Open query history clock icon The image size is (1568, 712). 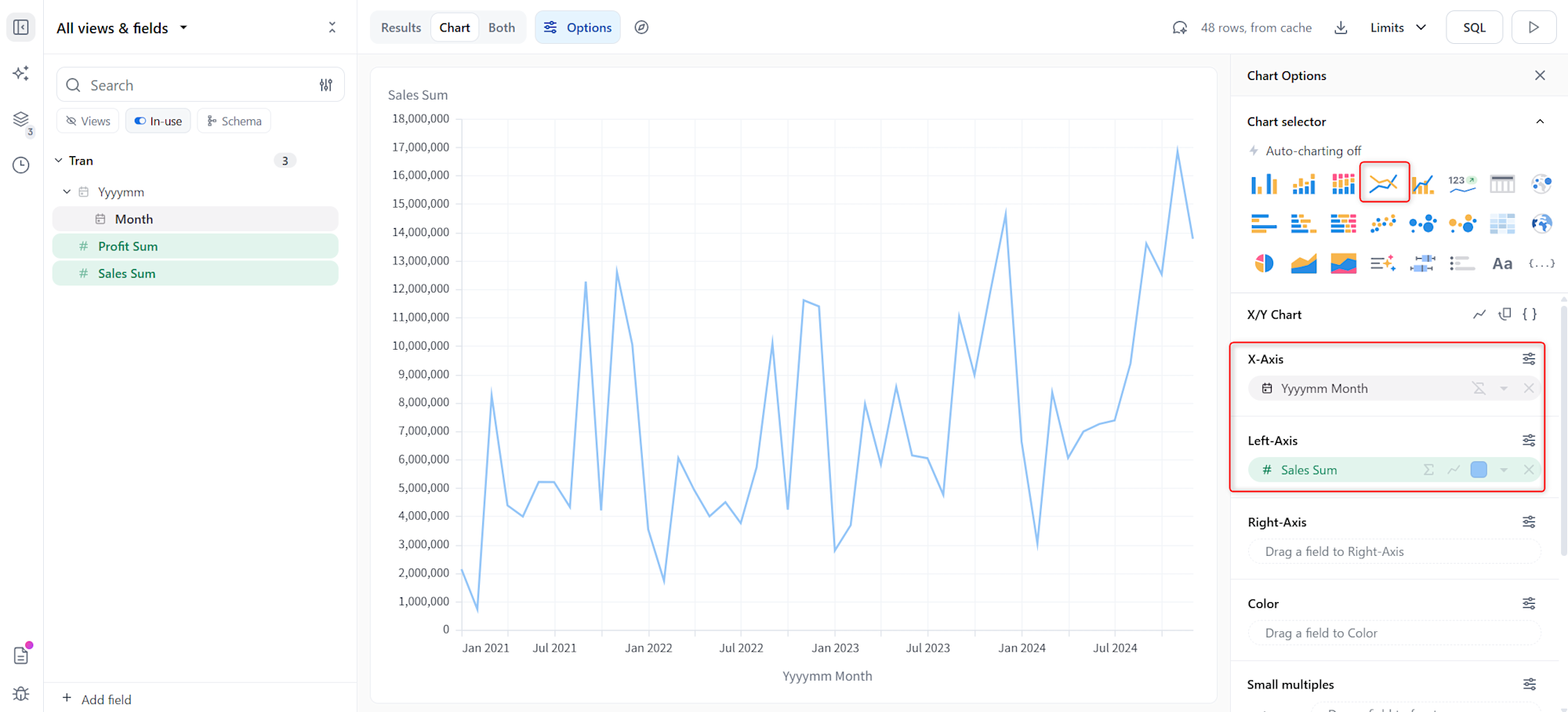click(x=21, y=165)
